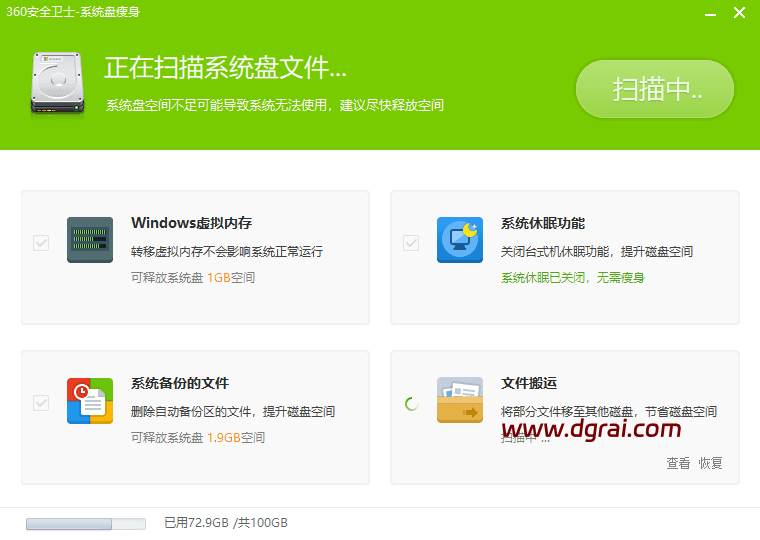Click 转移虚拟内存不会影响系统正常运行 description
This screenshot has height=540, width=760.
click(227, 252)
